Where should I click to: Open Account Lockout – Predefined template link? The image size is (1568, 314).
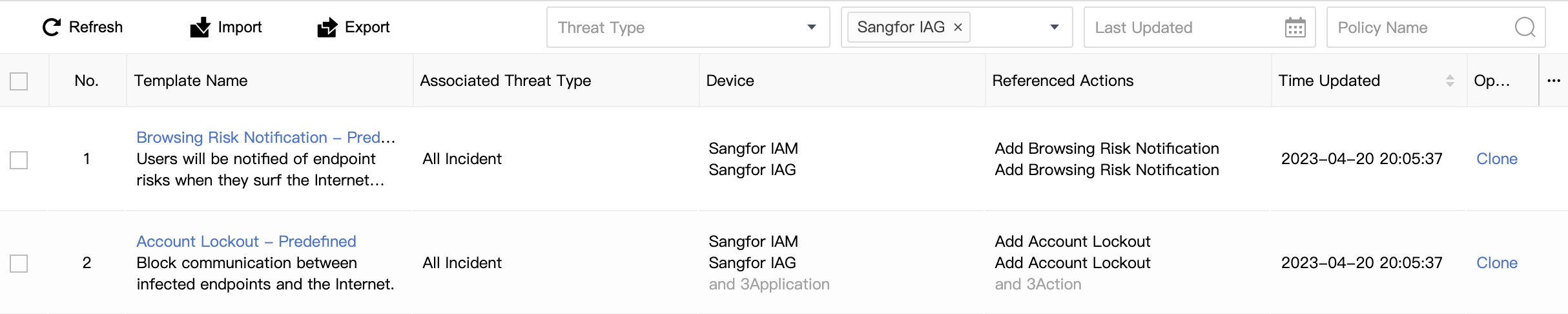pos(246,242)
